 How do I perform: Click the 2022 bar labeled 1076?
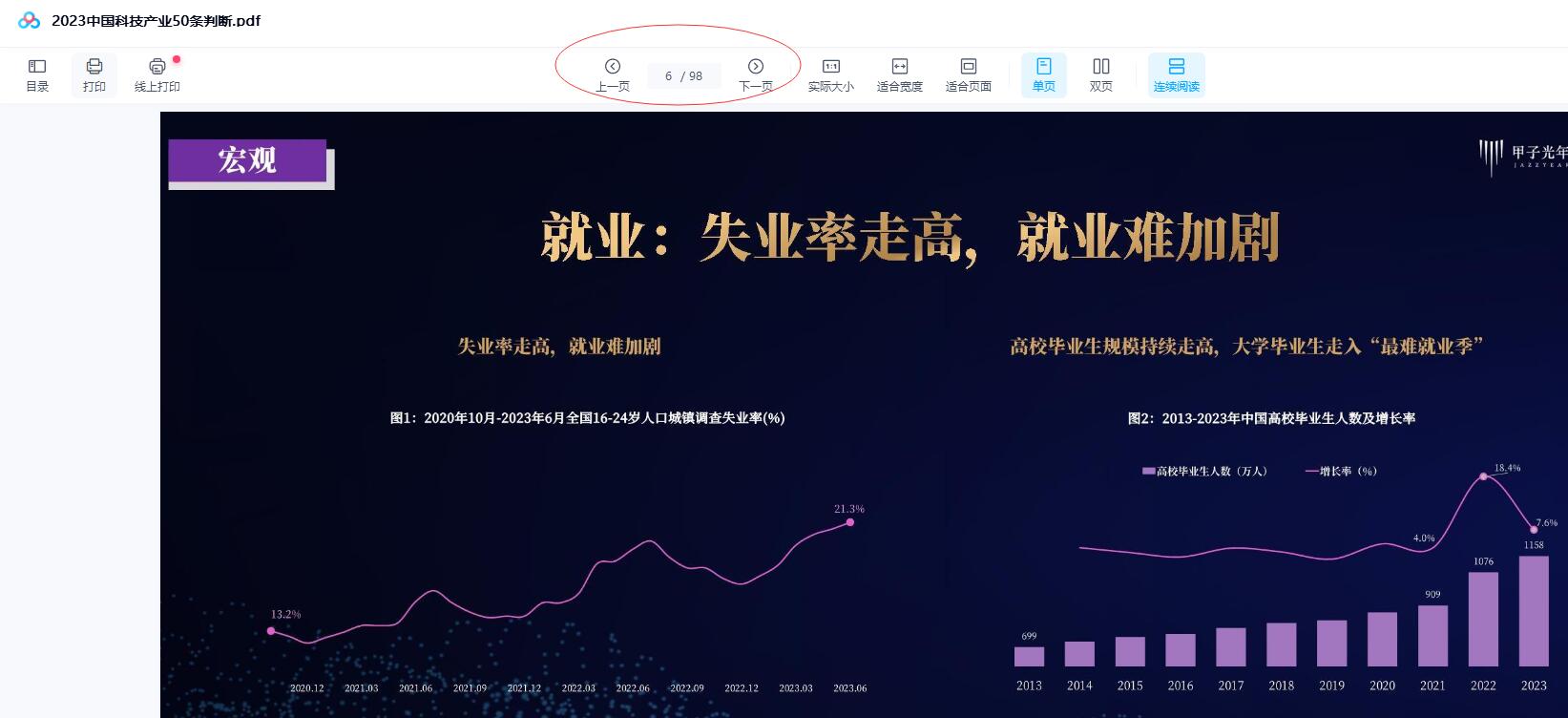click(x=1483, y=619)
